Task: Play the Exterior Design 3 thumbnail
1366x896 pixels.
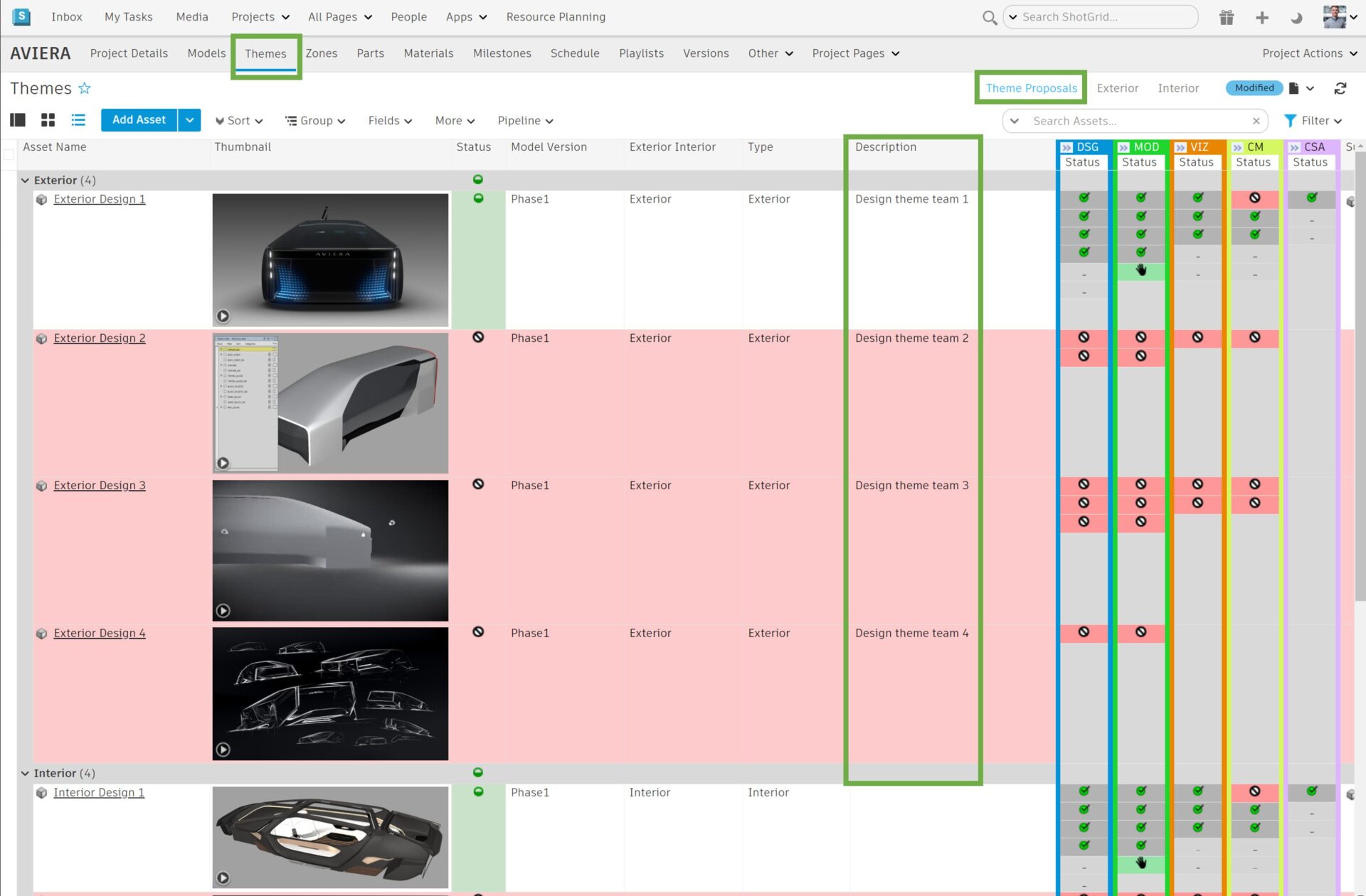Action: point(223,611)
